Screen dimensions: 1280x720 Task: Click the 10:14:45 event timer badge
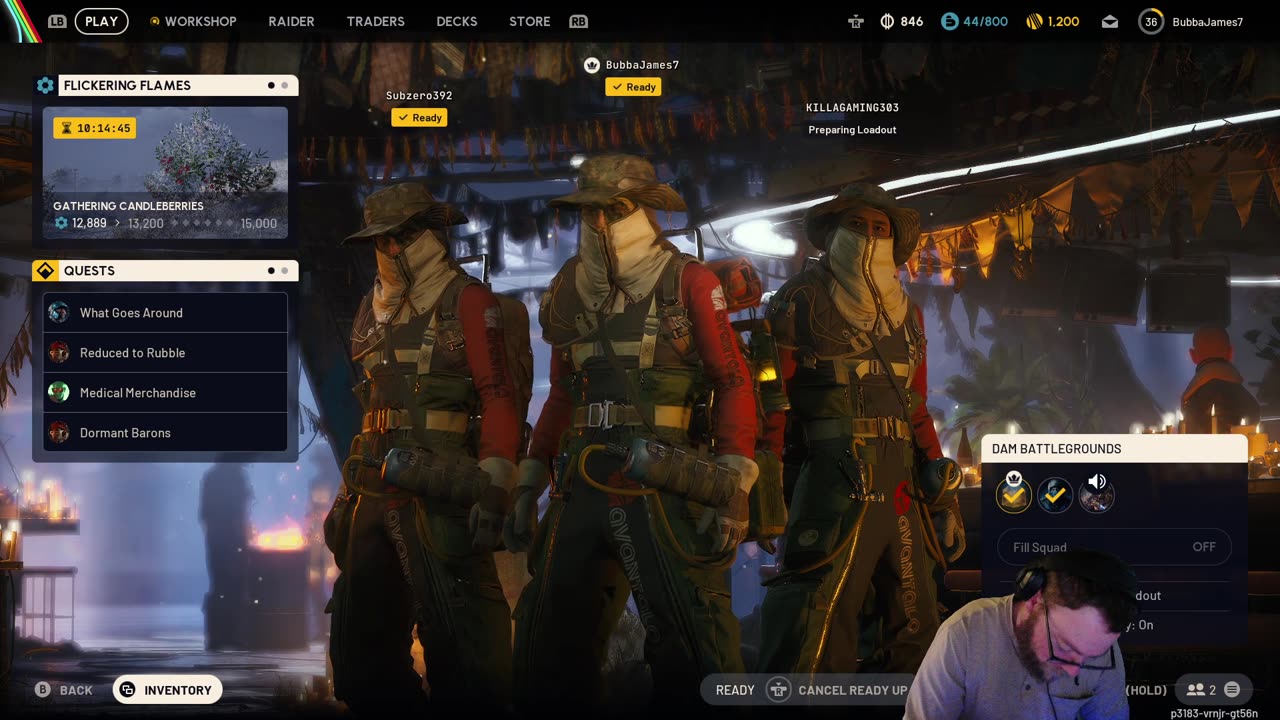point(94,128)
